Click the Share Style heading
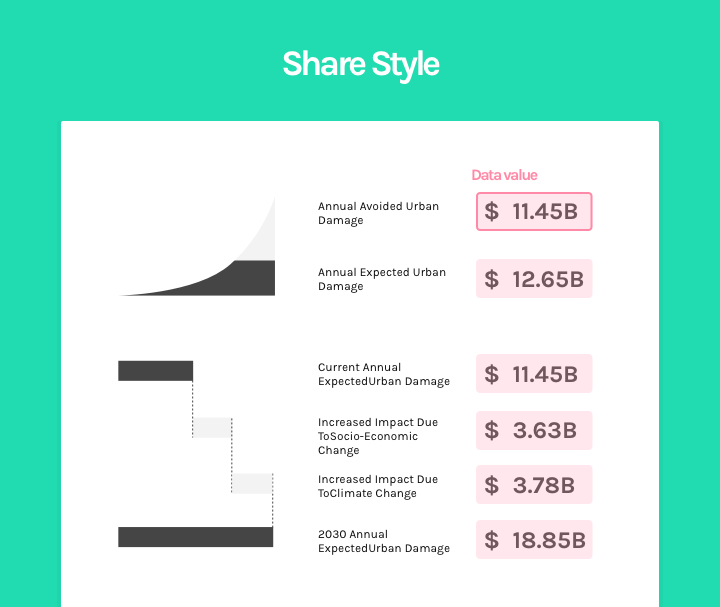 pos(361,64)
